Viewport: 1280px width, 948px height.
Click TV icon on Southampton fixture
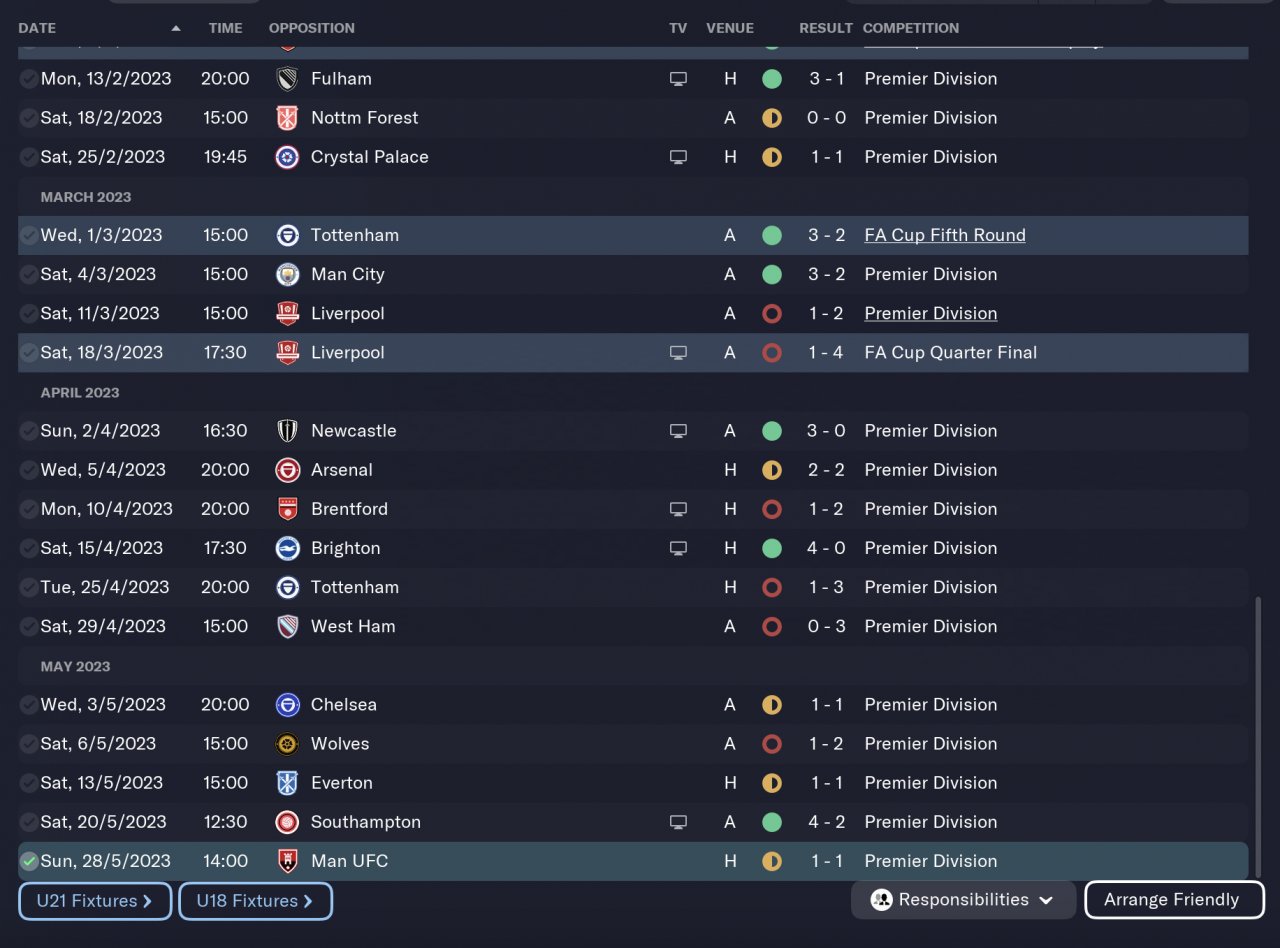tap(678, 822)
